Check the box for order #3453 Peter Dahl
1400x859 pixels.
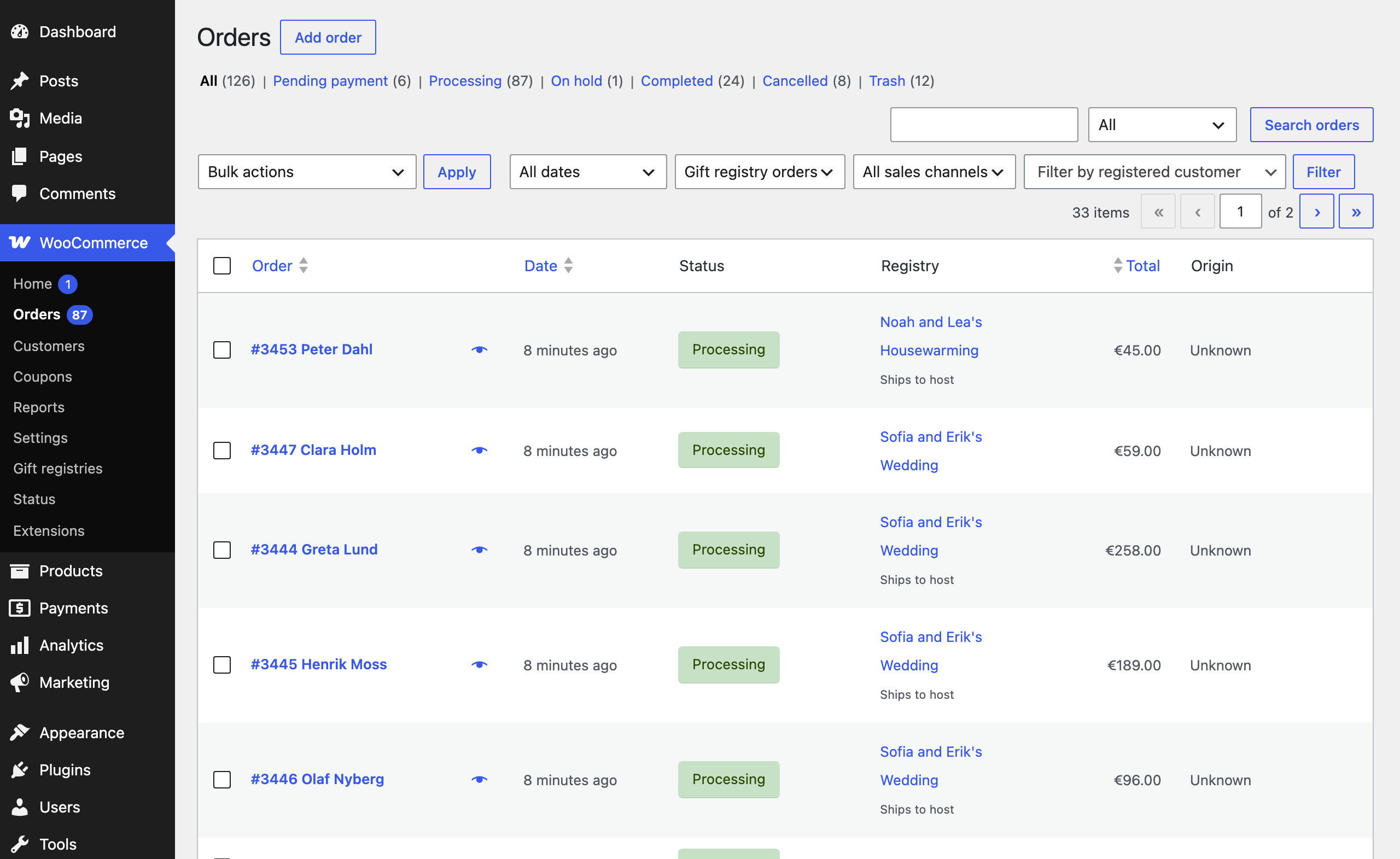[x=222, y=350]
